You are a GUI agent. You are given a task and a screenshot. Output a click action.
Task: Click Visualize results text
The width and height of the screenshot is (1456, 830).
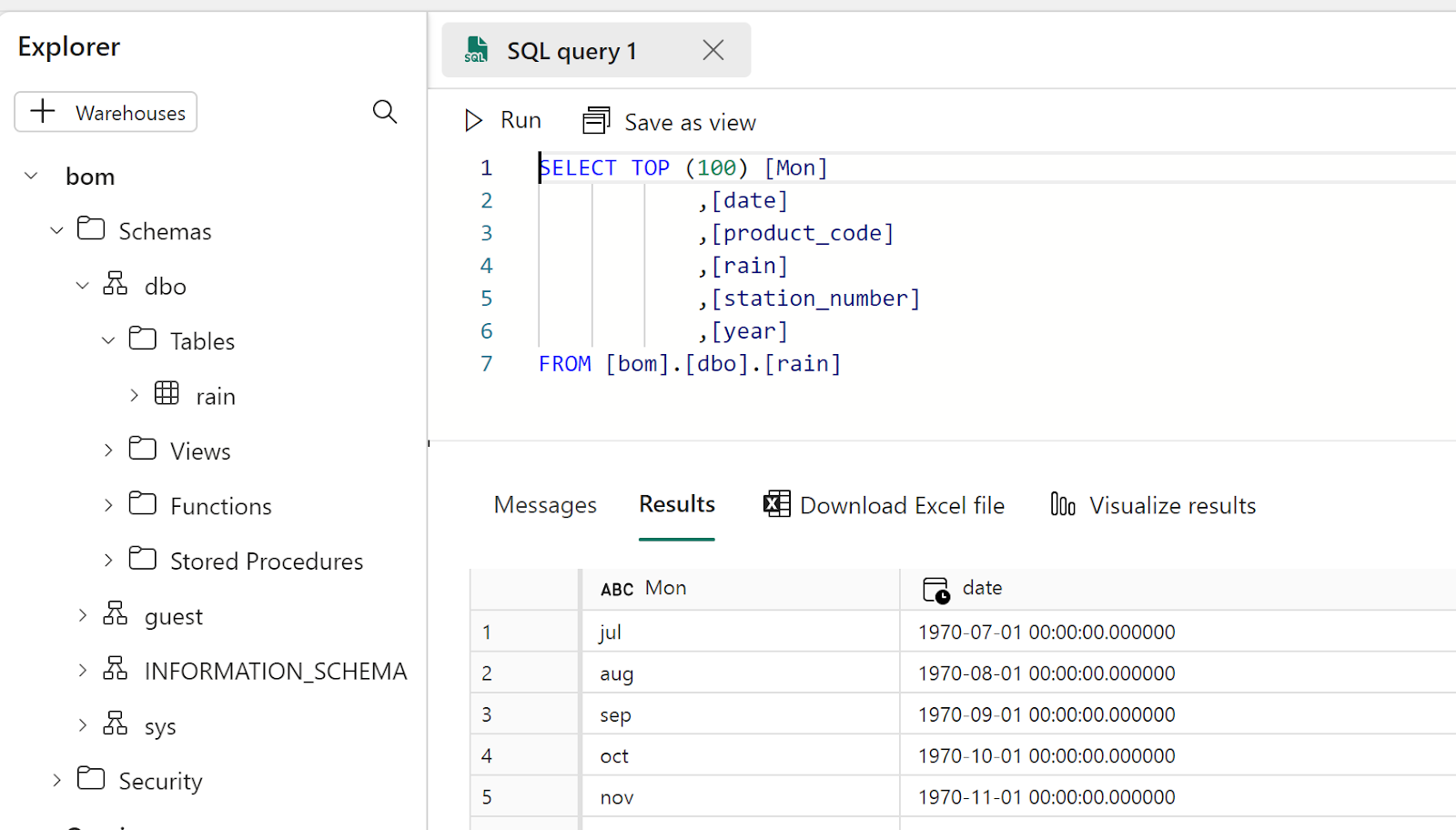(x=1172, y=505)
